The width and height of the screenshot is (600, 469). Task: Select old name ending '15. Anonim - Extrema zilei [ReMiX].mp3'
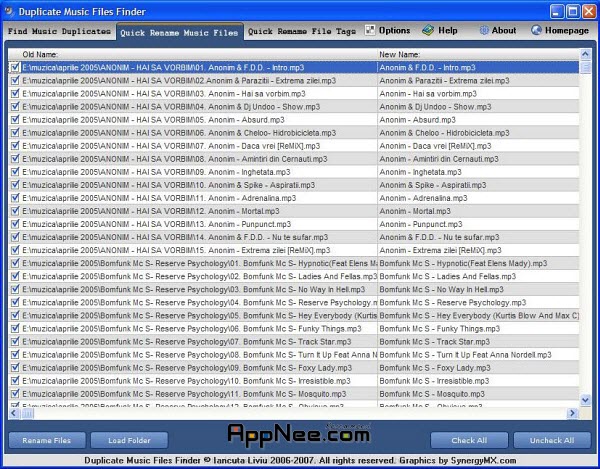tap(176, 250)
